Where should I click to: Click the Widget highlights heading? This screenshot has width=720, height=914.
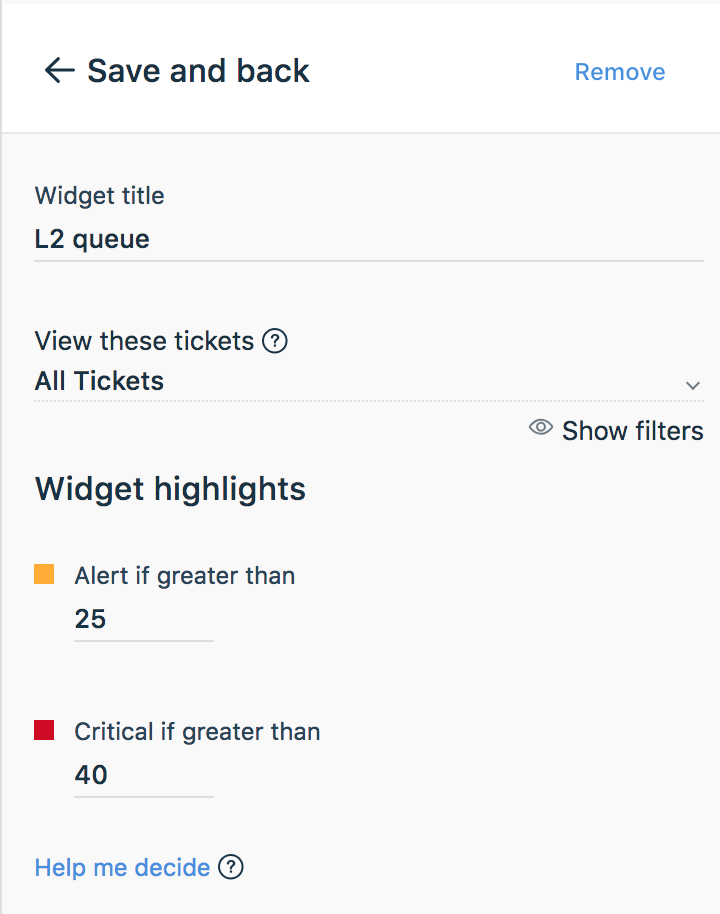click(x=170, y=488)
